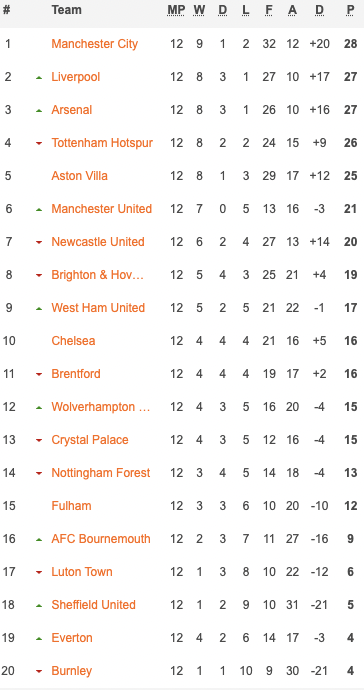Click the green up arrow beside Everton

(39, 639)
